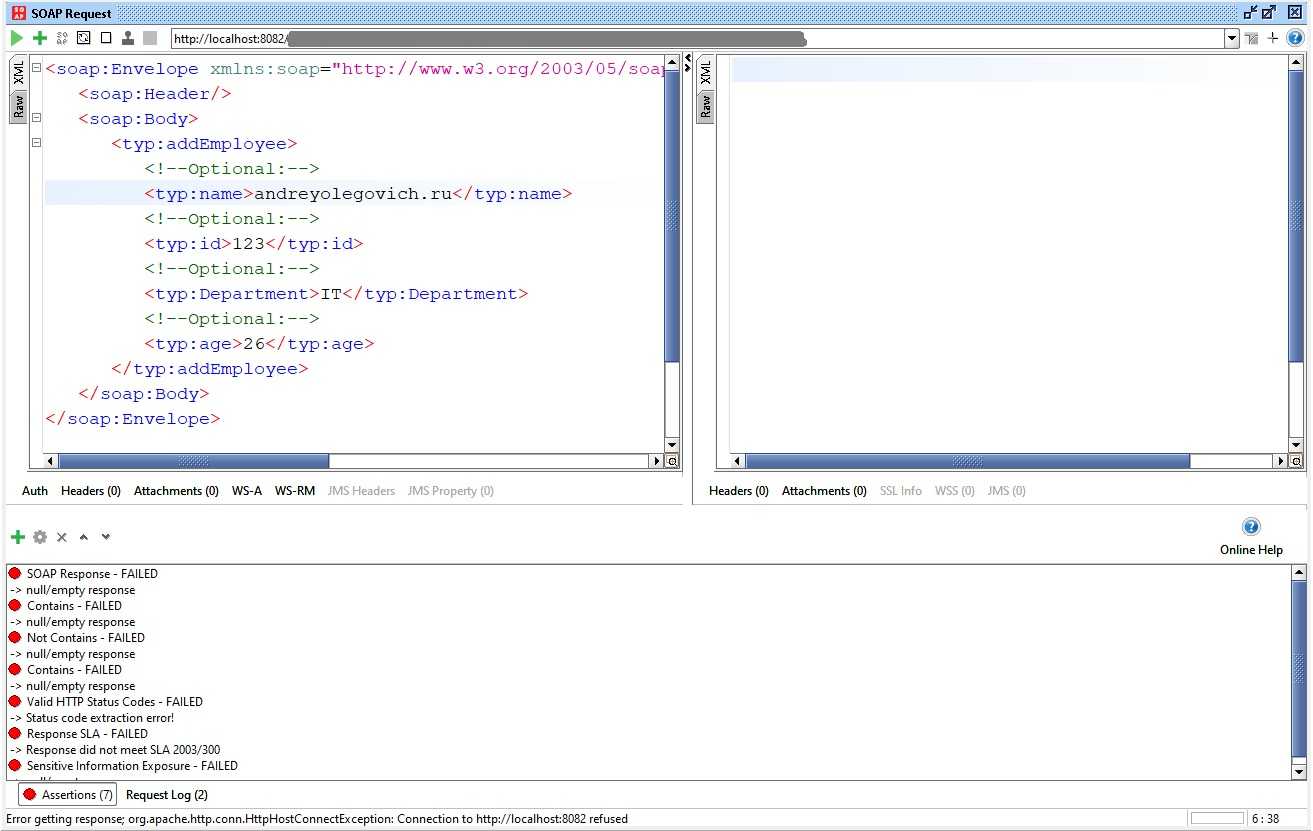
Task: Open help from the toolbar question mark
Action: pos(1295,38)
